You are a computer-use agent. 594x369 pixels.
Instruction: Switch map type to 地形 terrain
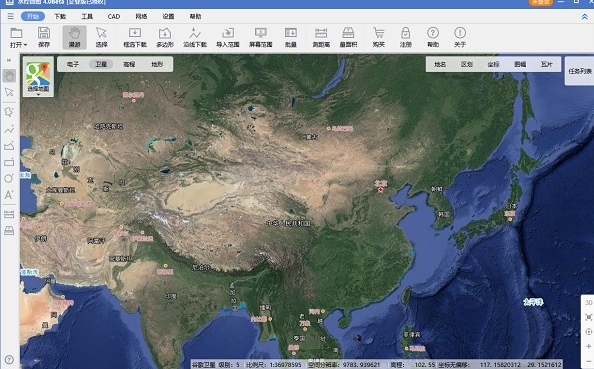pyautogui.click(x=157, y=64)
